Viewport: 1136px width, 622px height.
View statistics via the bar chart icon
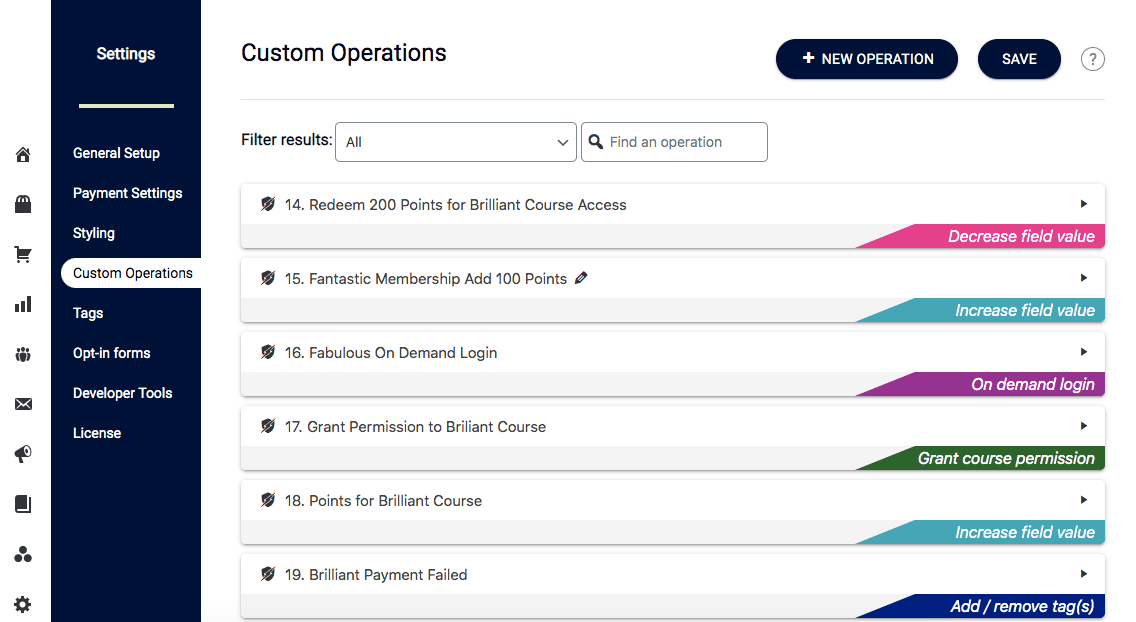[22, 304]
